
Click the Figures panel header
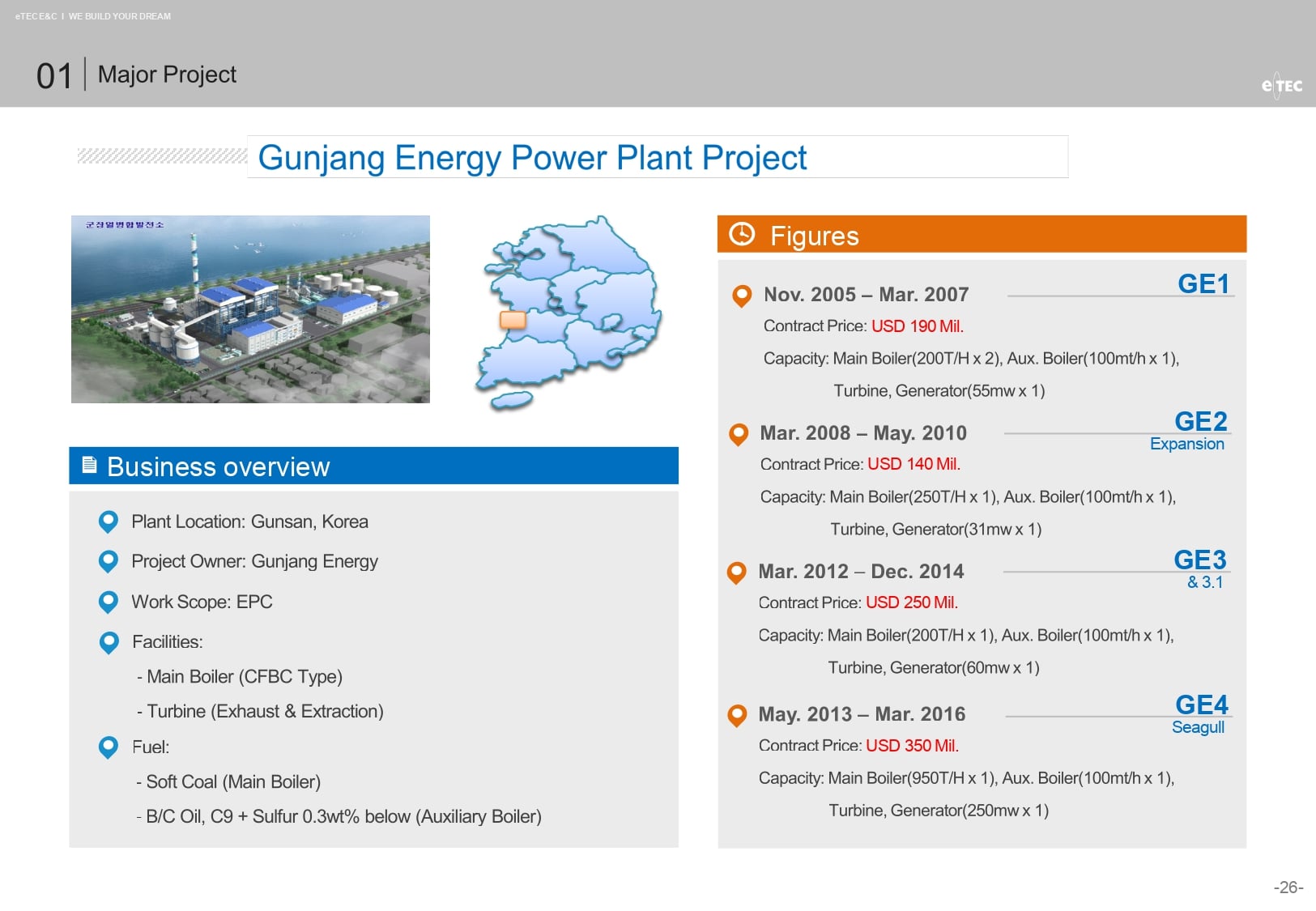(982, 234)
